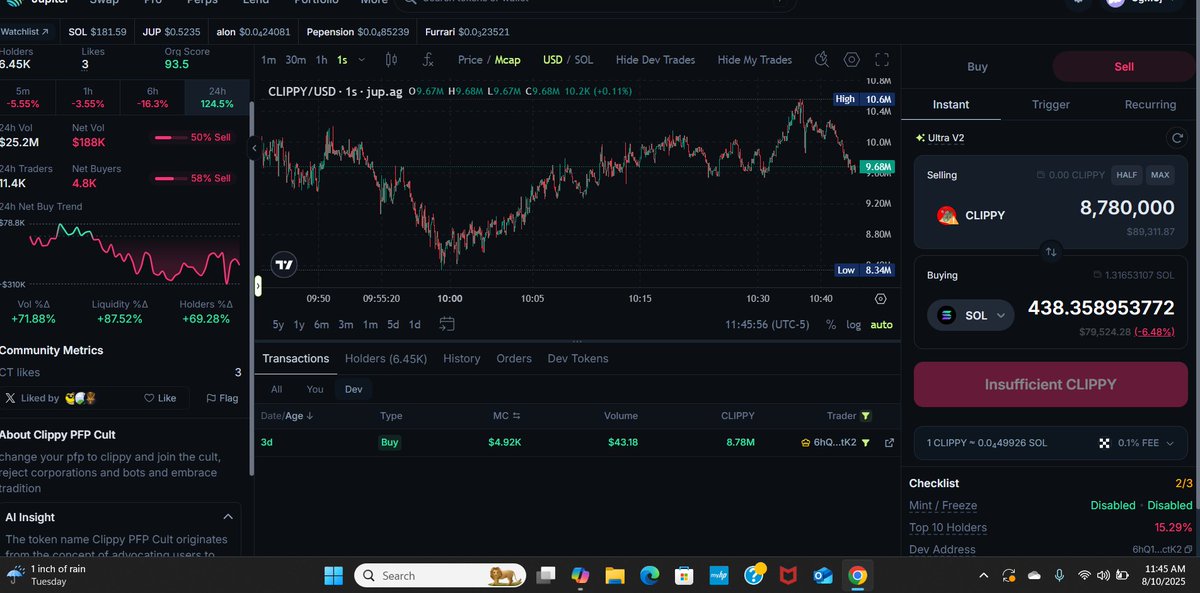Screen dimensions: 1200x593
Task: Open the time axis settings gear
Action: [880, 298]
